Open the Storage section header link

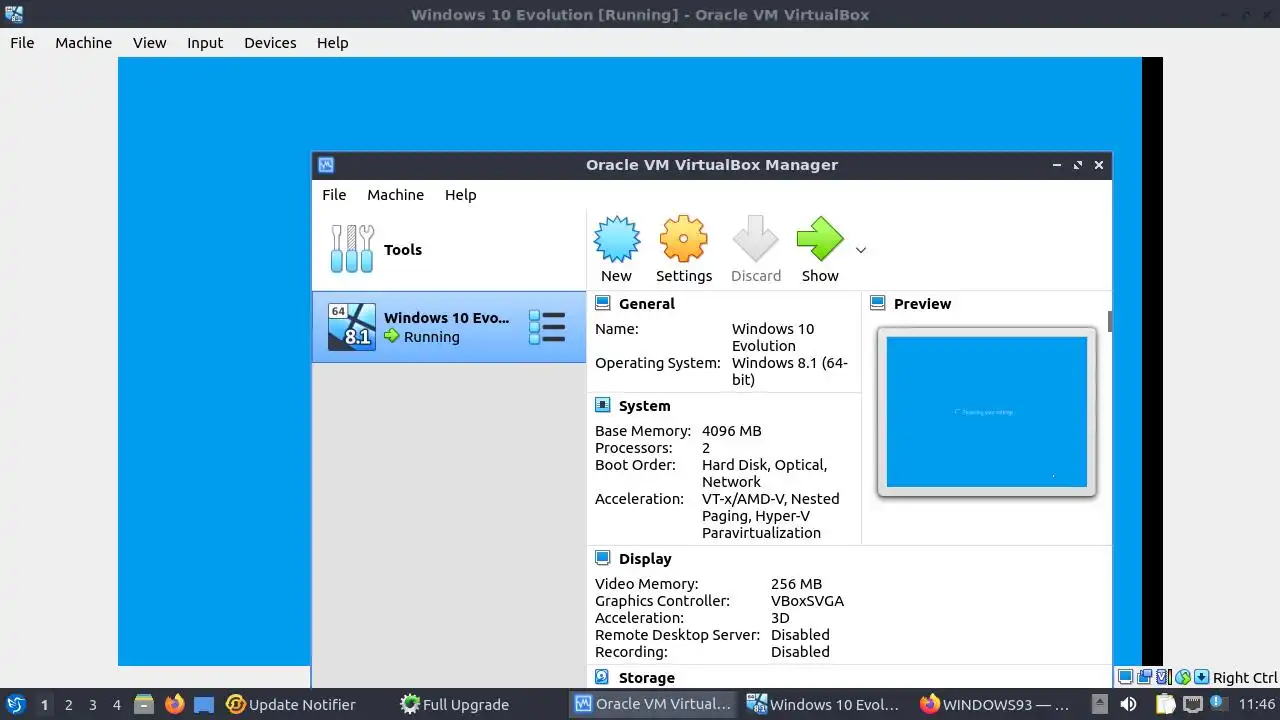(646, 678)
